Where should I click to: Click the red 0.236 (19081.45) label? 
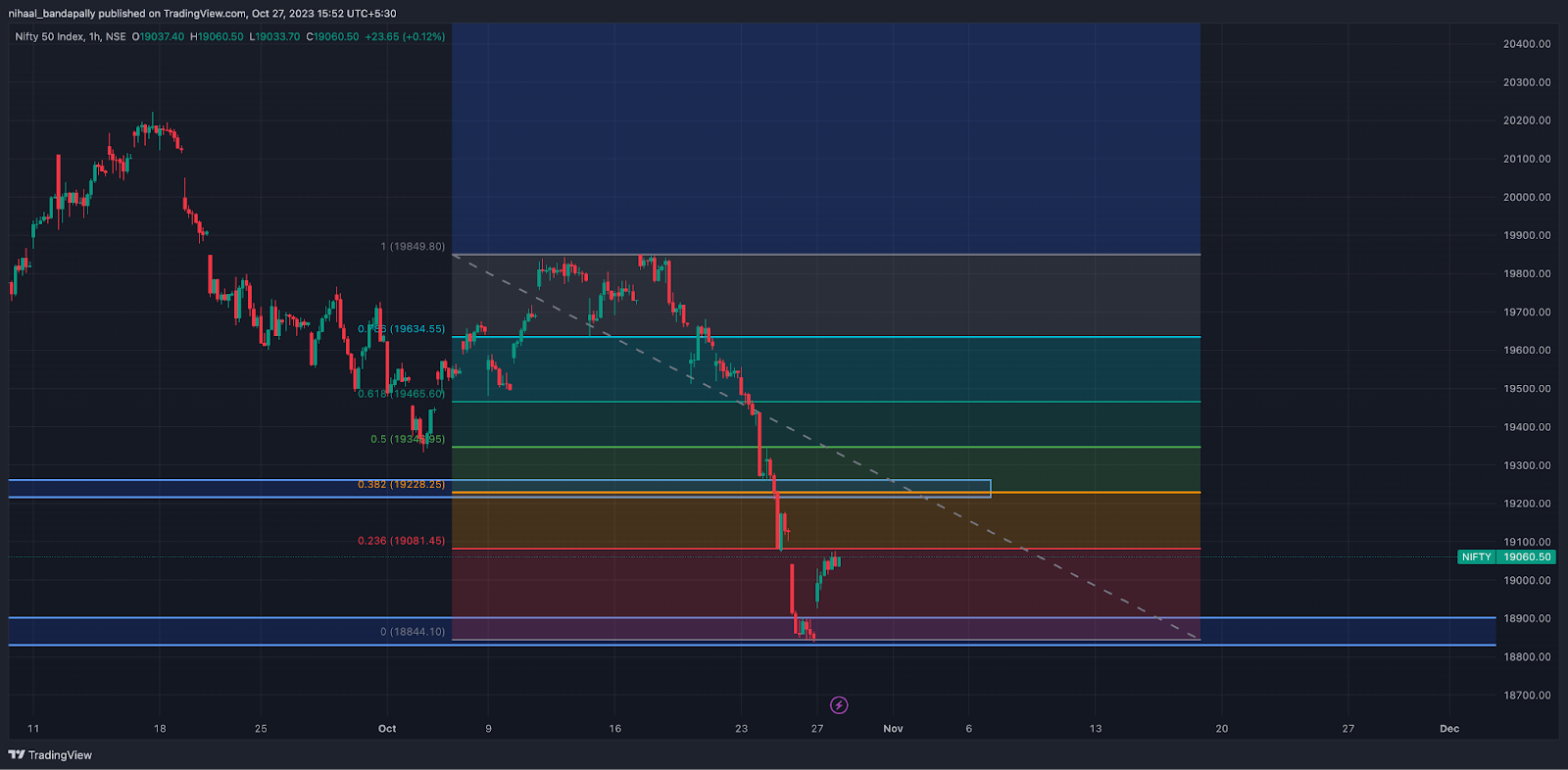tap(402, 541)
